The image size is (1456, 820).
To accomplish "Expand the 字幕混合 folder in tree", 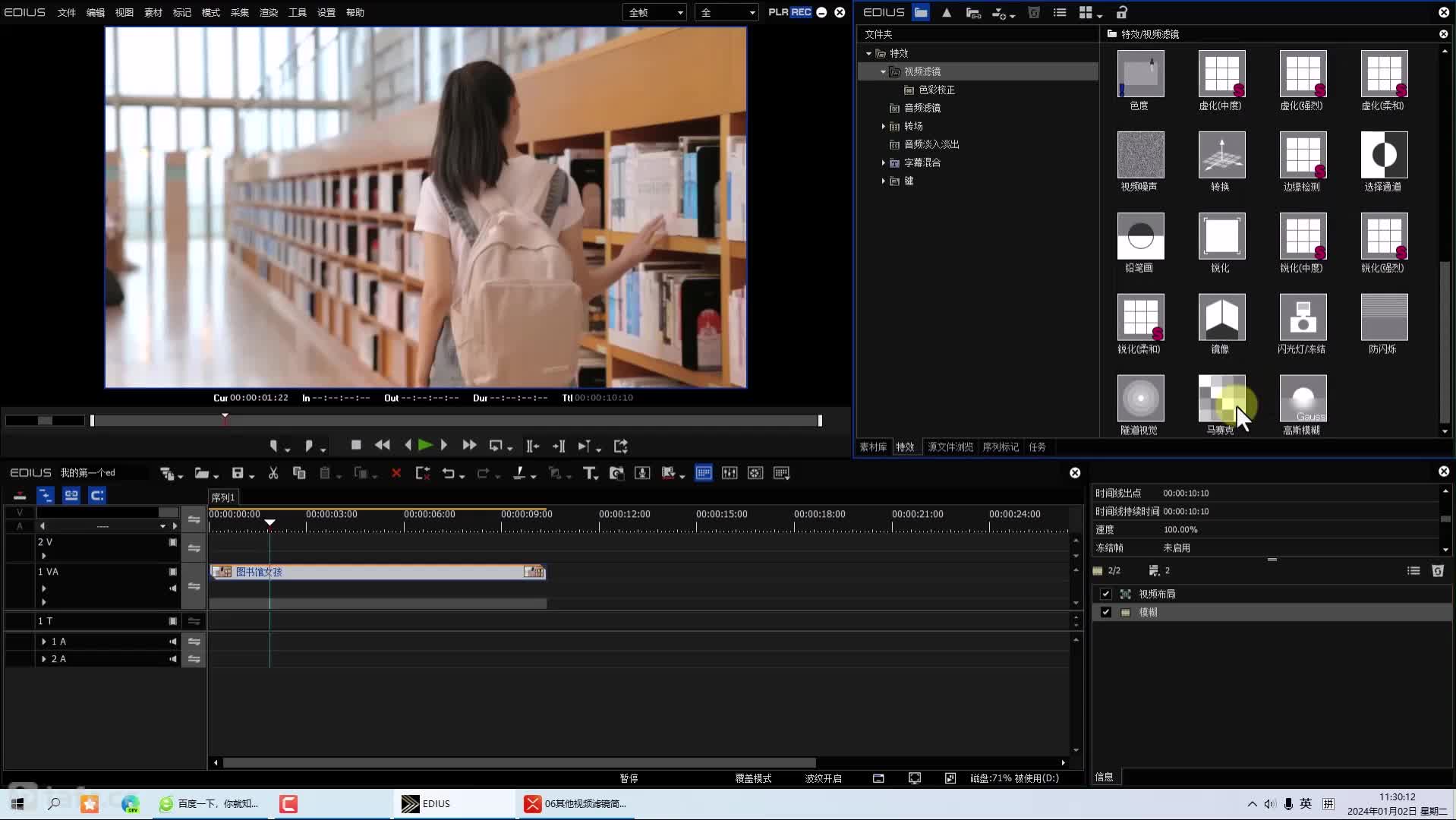I will click(x=883, y=162).
